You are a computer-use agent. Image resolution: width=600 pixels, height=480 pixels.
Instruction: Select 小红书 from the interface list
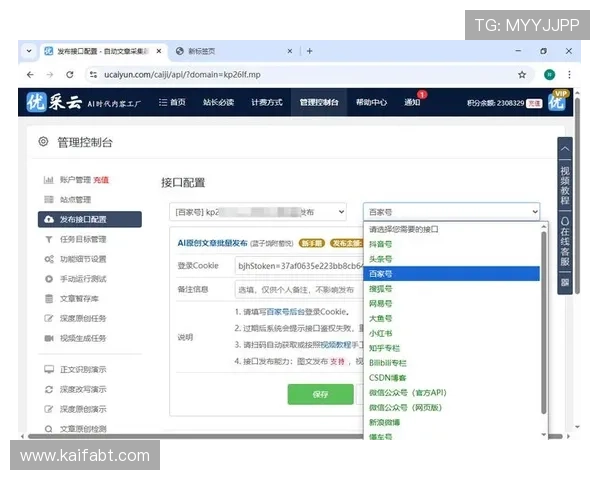[452, 333]
